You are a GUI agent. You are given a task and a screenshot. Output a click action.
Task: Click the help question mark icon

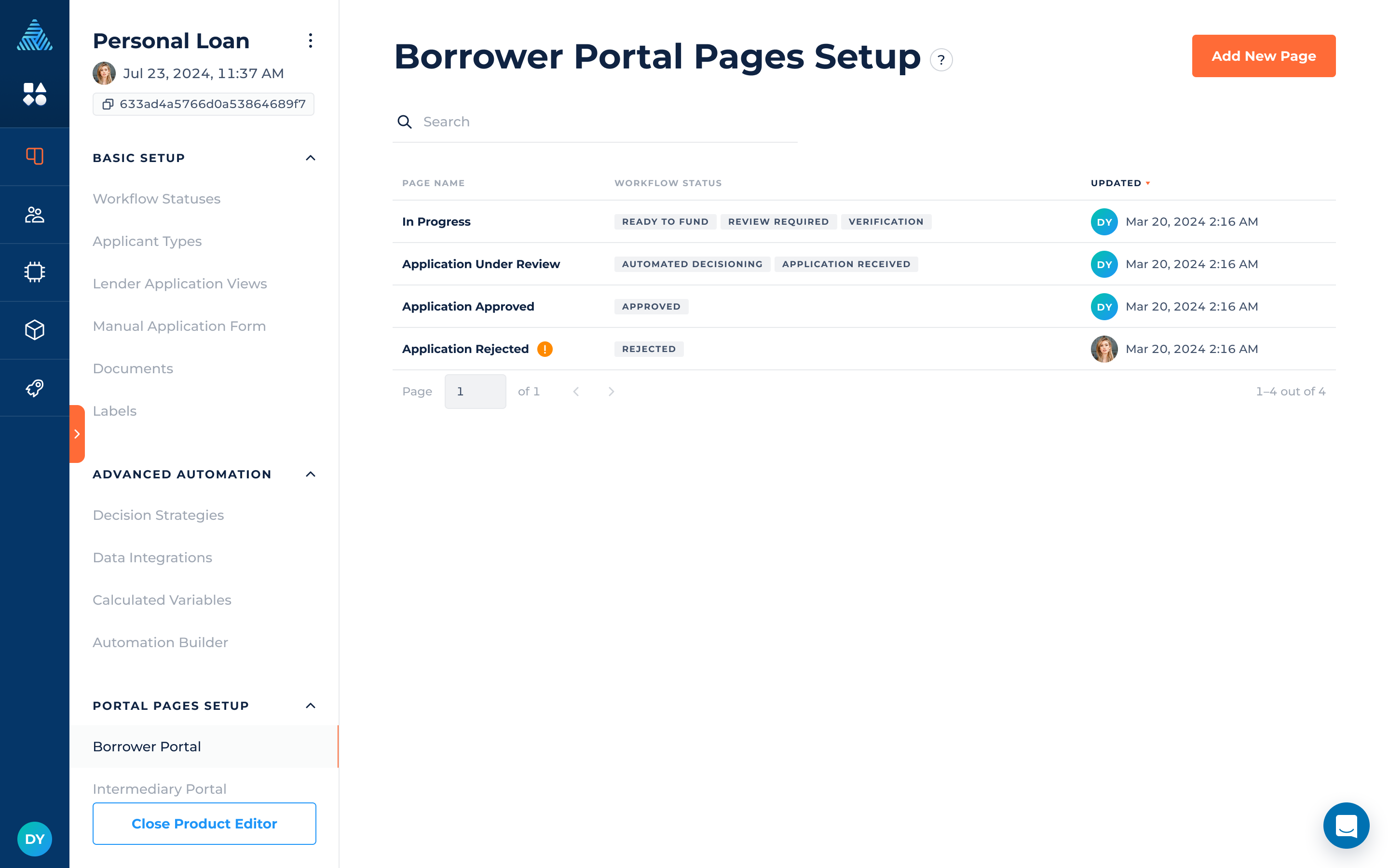(x=941, y=60)
